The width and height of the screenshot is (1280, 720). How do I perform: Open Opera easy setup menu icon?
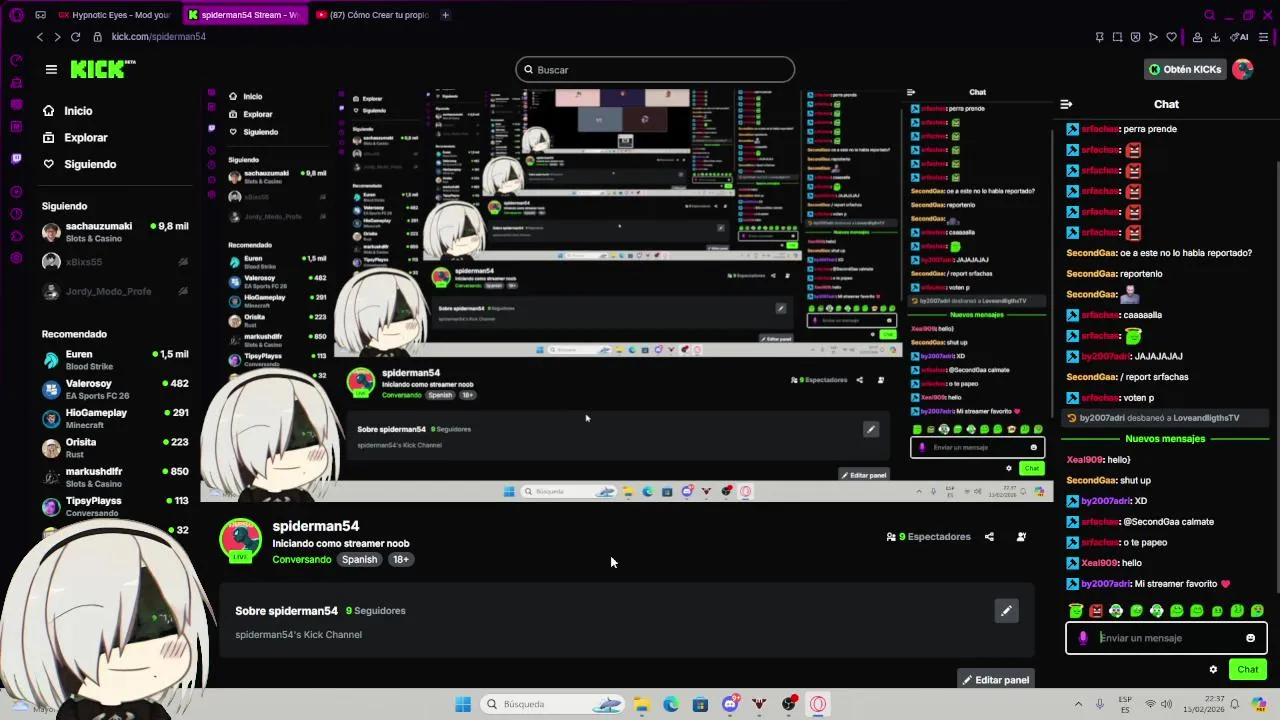1264,37
